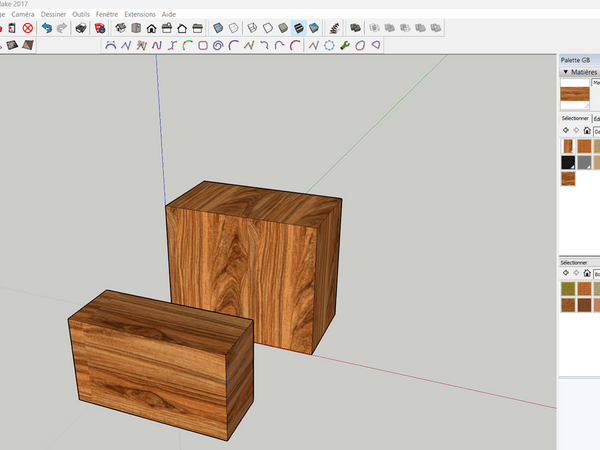The image size is (600, 450).
Task: Click the current wood material preview thumbnail
Action: click(x=574, y=94)
